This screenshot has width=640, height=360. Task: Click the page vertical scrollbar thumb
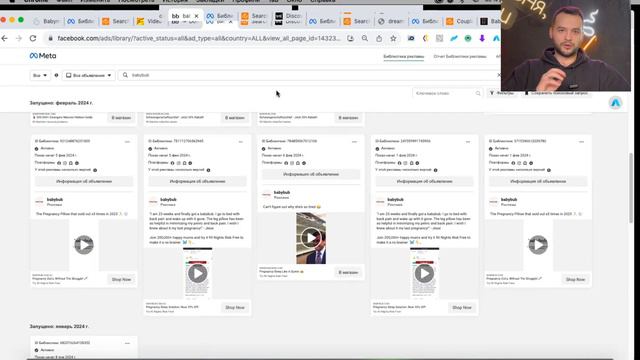[631, 188]
